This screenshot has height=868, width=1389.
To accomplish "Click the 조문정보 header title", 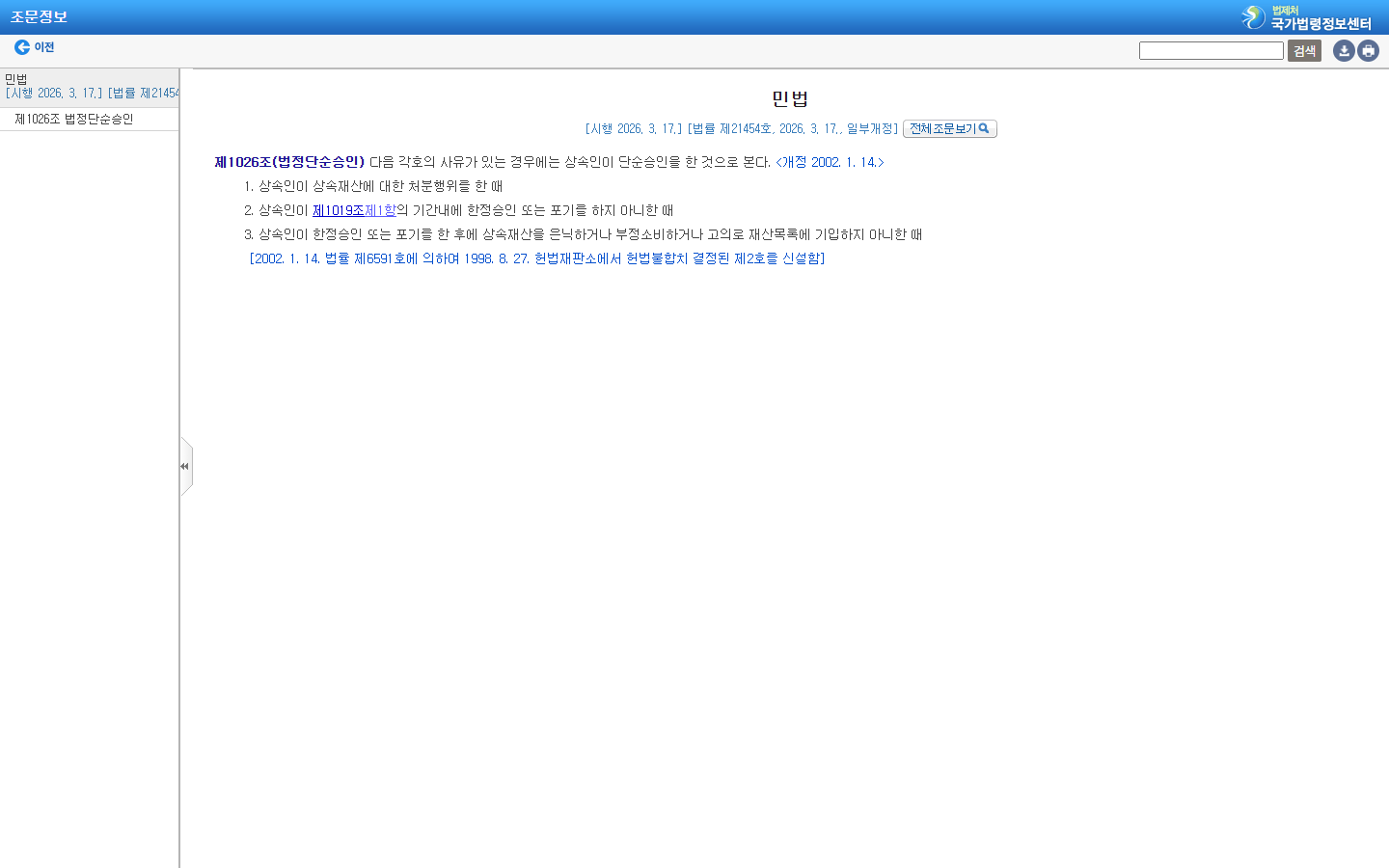I will pyautogui.click(x=39, y=16).
